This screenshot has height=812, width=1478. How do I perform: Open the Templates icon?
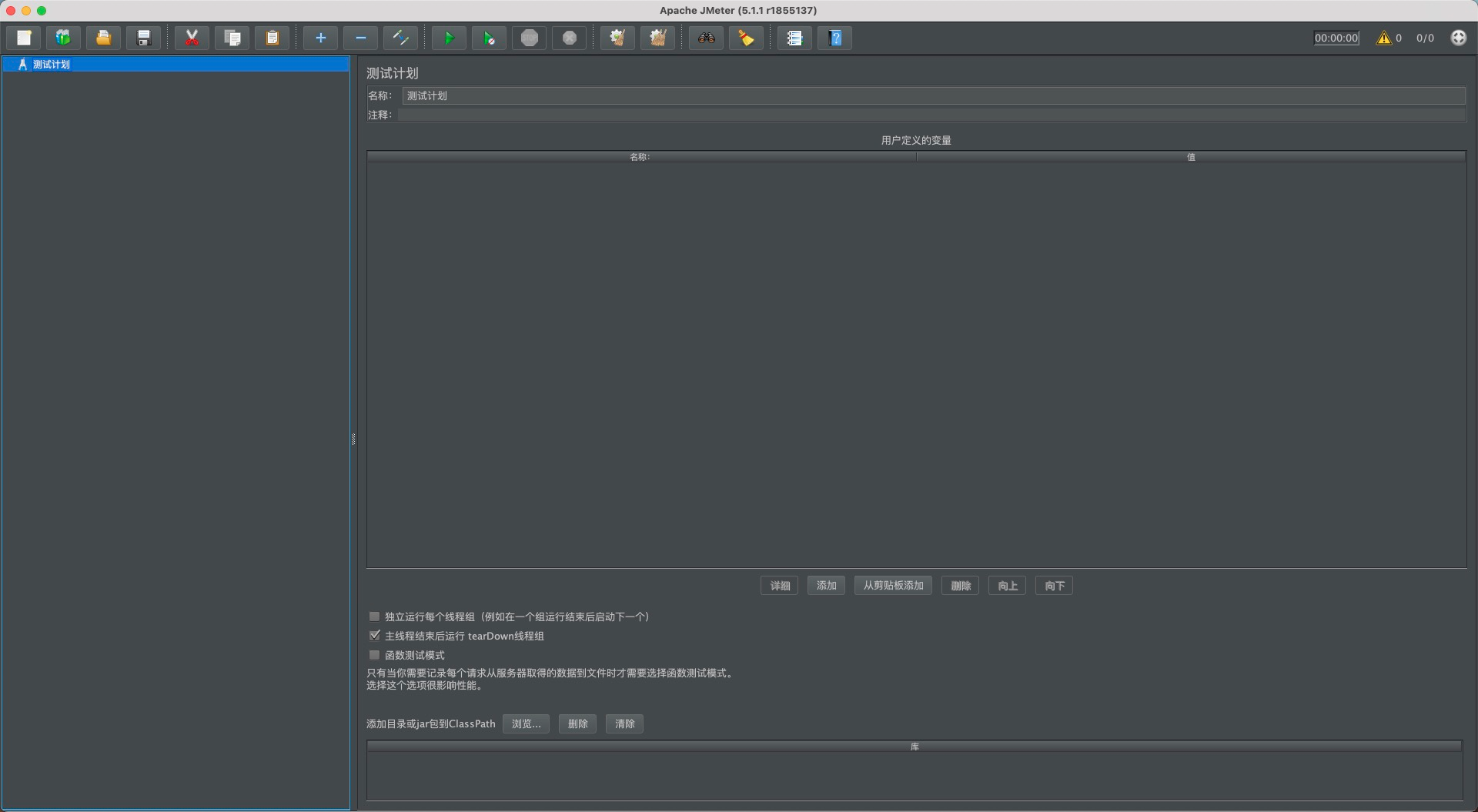(x=63, y=38)
